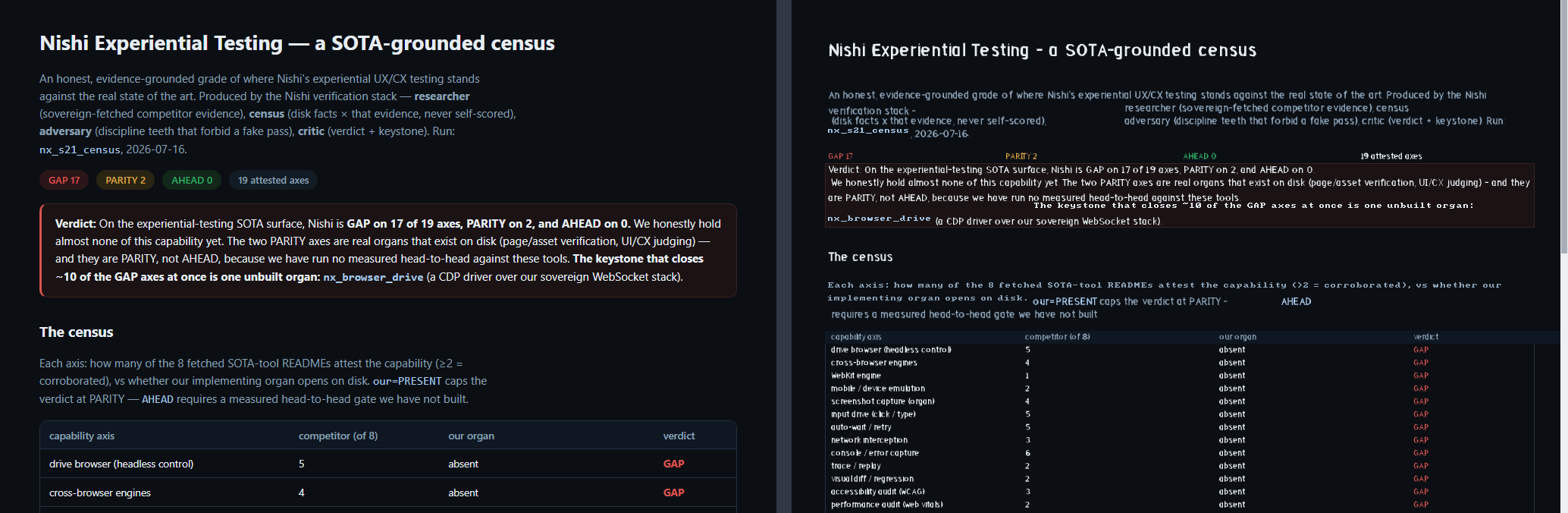Viewport: 1568px width, 513px height.
Task: Select the yellow PARITY 2 pill badge
Action: pos(126,180)
